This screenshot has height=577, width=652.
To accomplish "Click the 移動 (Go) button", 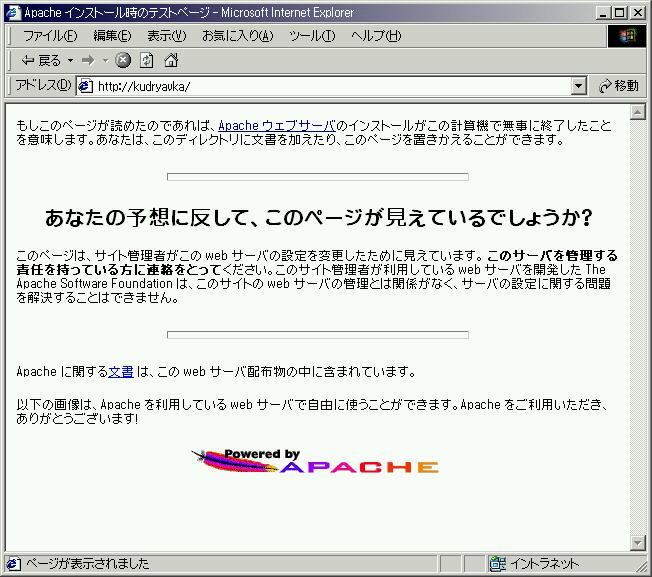I will point(618,86).
